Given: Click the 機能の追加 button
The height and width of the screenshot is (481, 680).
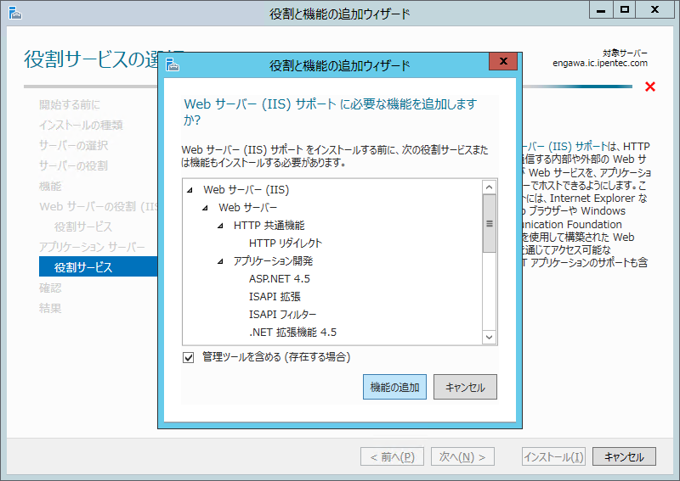Looking at the screenshot, I should click(394, 387).
